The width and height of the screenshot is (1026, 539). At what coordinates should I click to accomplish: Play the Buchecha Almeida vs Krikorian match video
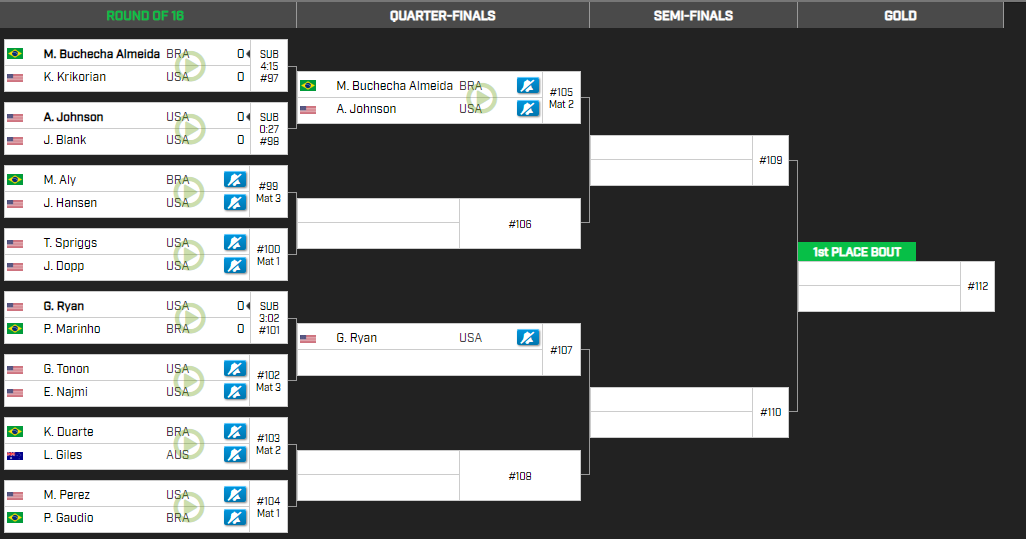coord(190,66)
